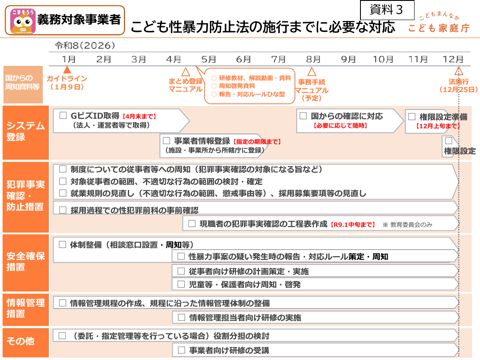
Task: Click the 1月 month label
Action: (x=69, y=59)
